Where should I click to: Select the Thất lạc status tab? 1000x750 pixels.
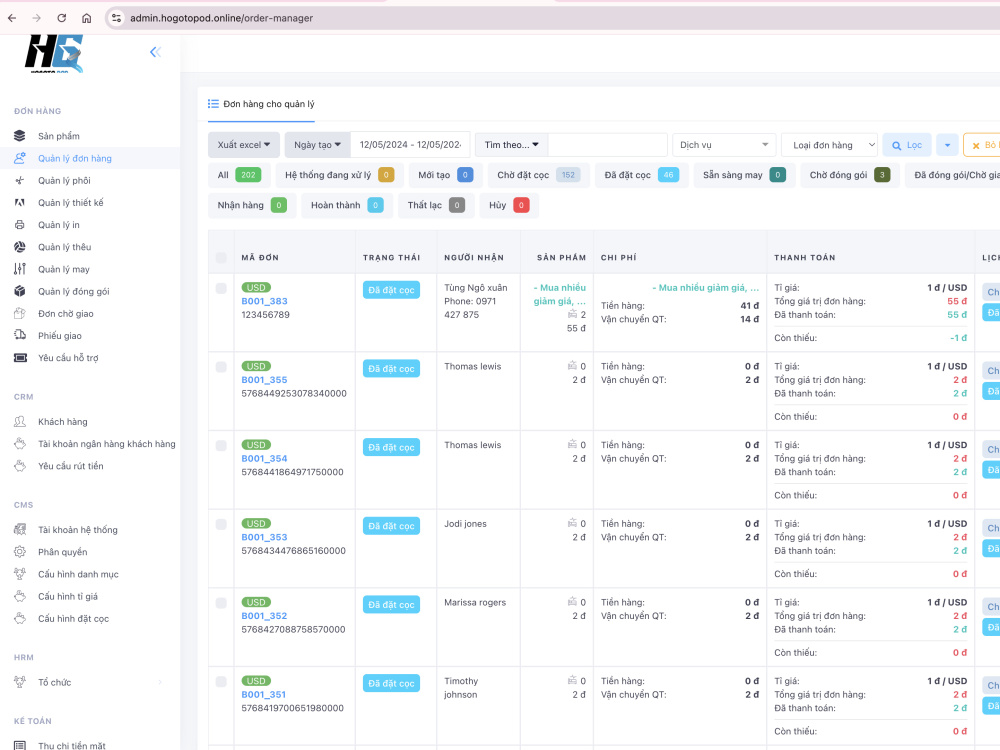436,205
